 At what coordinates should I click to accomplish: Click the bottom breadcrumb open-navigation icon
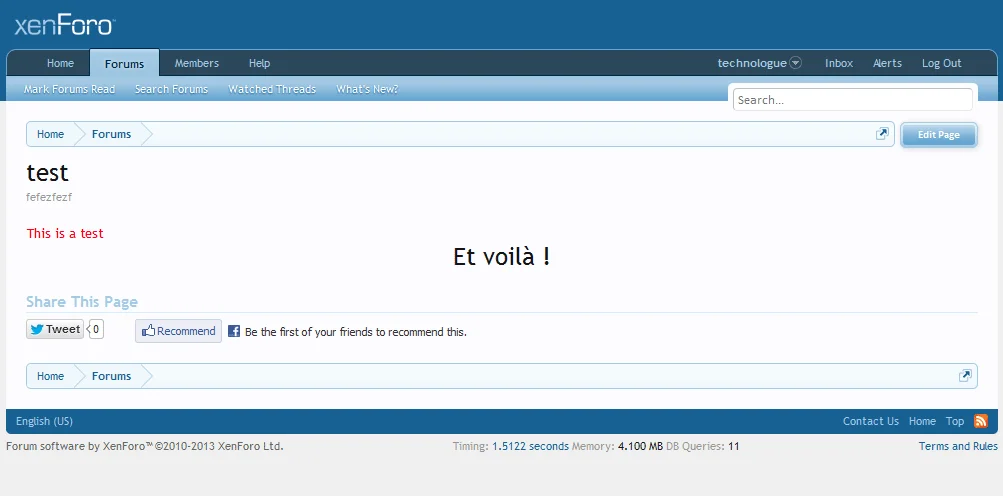coord(965,376)
